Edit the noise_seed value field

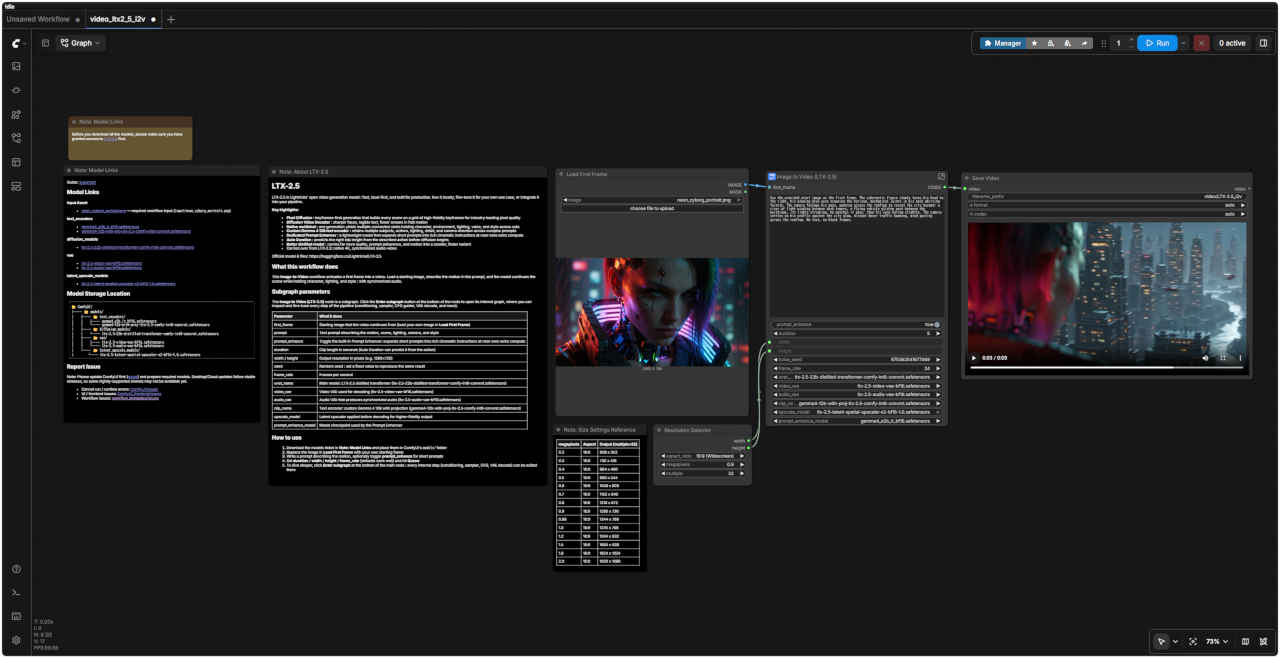[x=857, y=360]
